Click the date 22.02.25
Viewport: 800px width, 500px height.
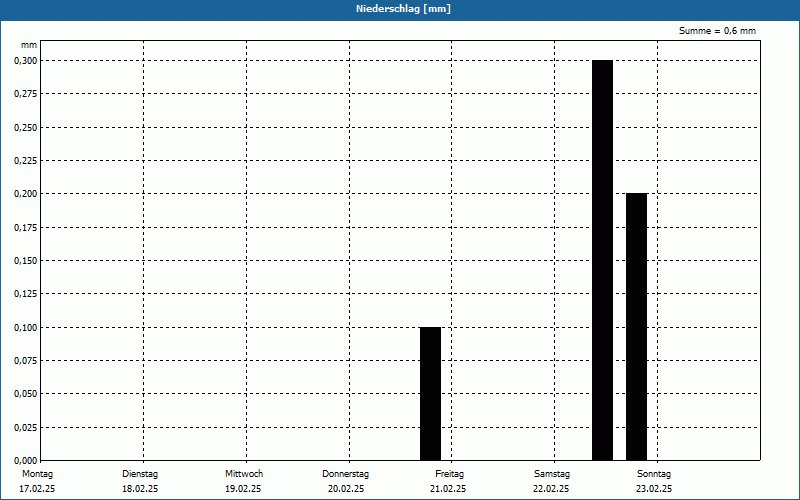point(551,489)
